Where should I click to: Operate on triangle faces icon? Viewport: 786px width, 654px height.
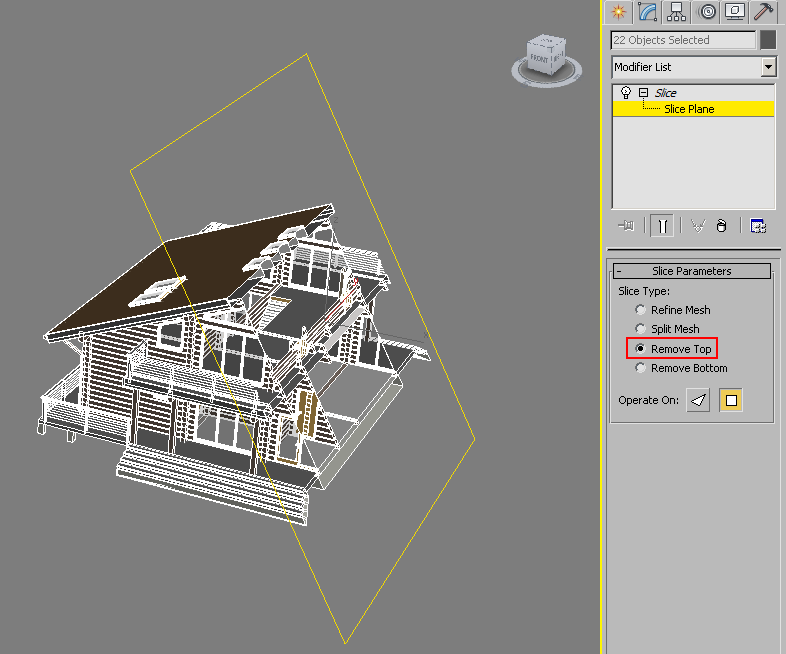coord(698,400)
